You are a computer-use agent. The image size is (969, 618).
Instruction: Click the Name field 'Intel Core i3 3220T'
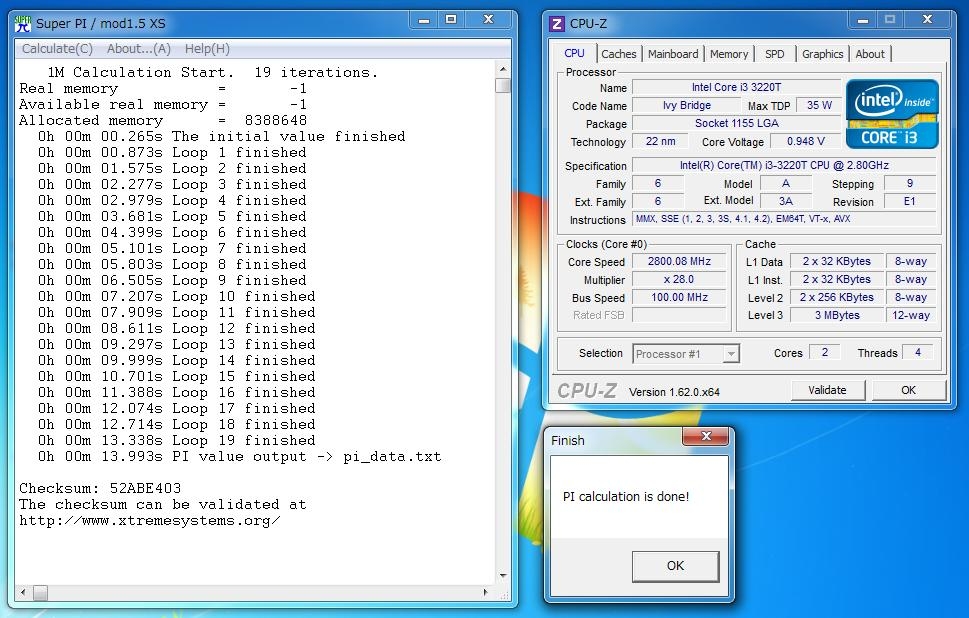pyautogui.click(x=736, y=88)
